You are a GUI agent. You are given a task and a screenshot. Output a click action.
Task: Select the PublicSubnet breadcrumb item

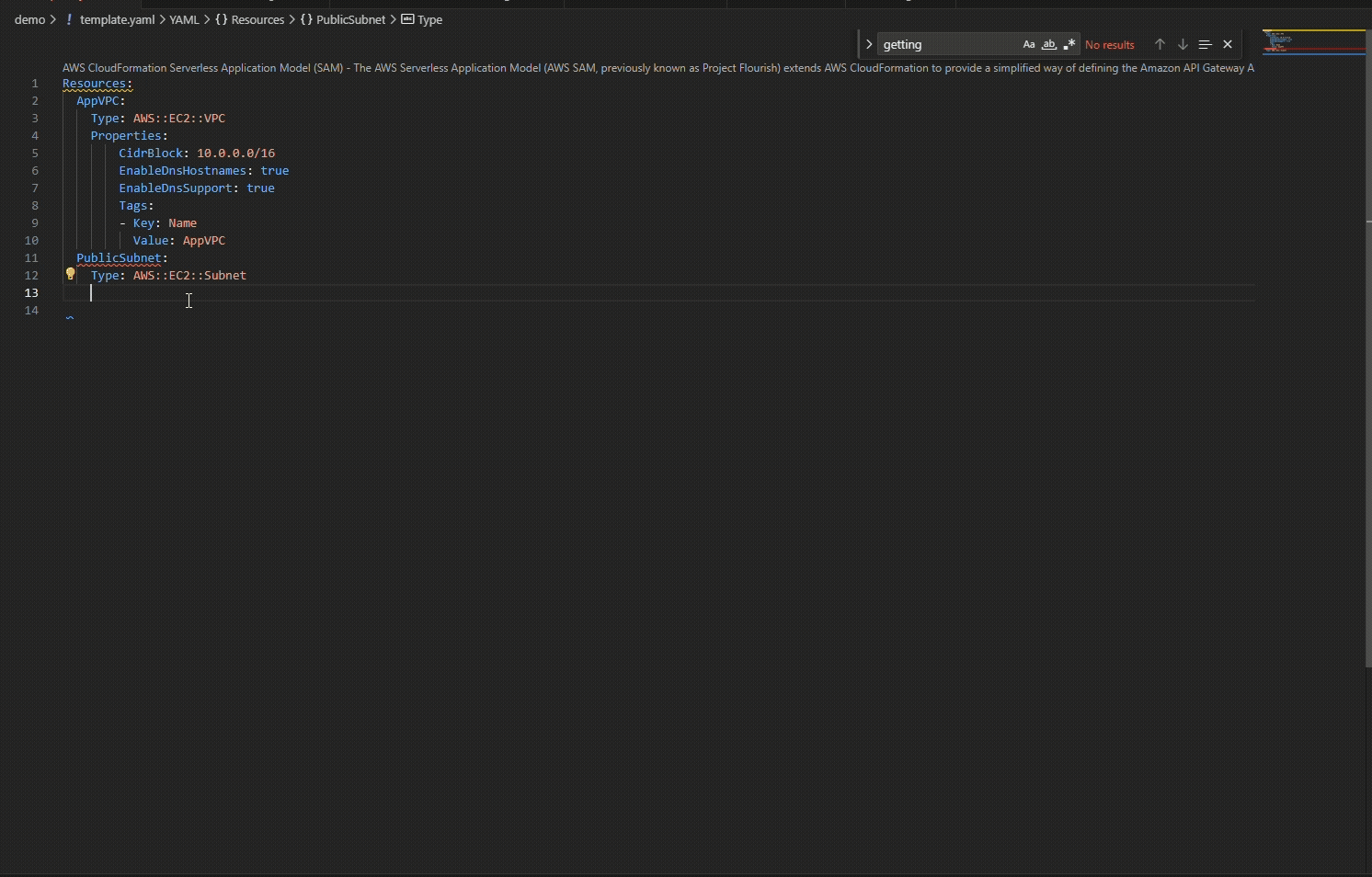click(x=351, y=19)
